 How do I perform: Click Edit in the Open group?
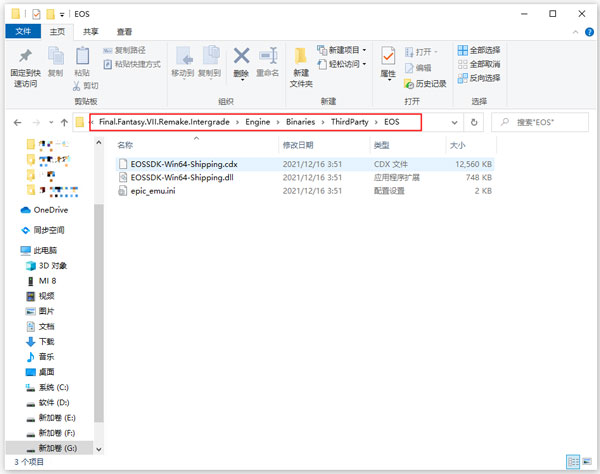pyautogui.click(x=418, y=68)
